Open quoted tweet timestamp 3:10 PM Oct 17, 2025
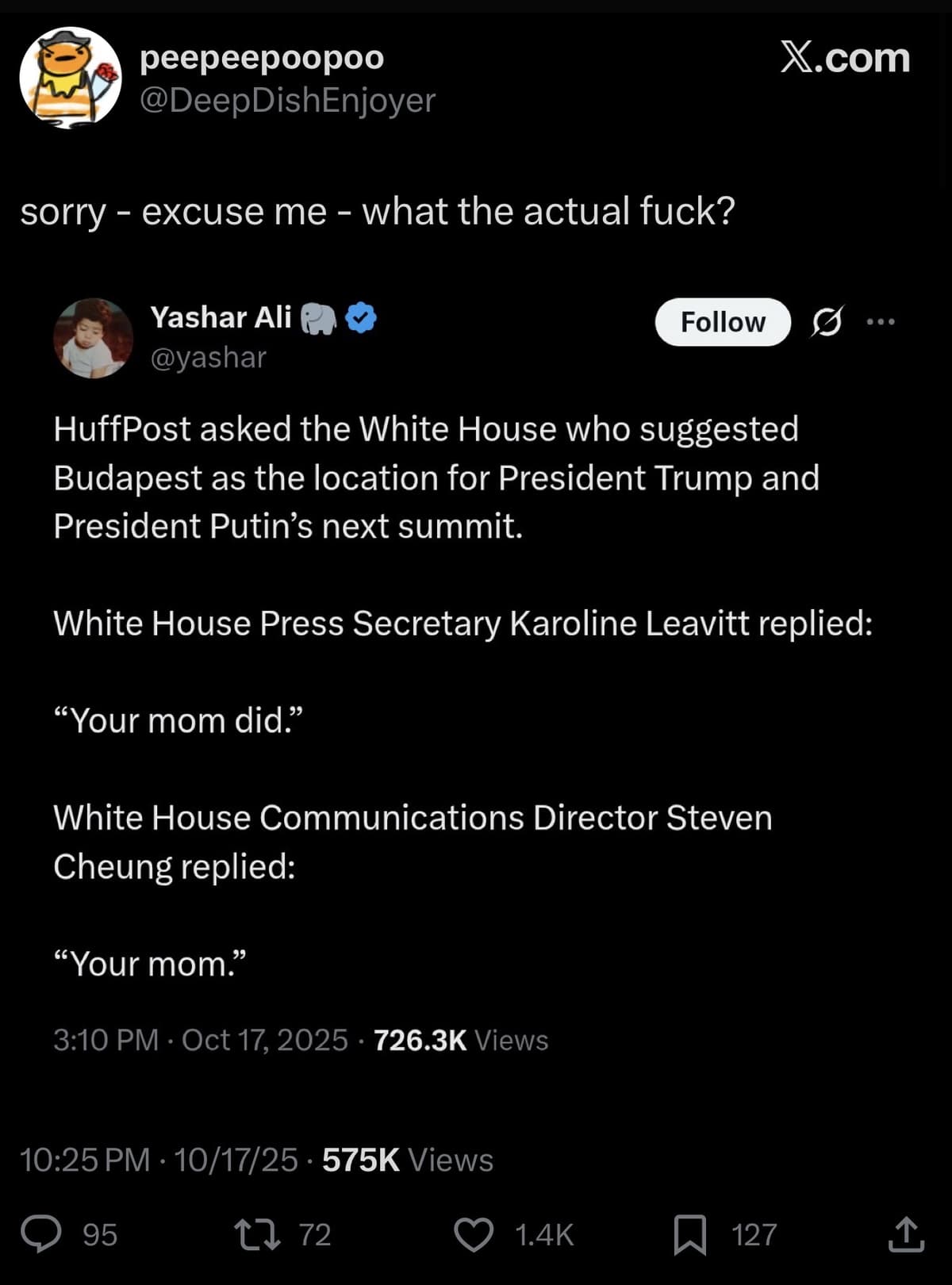The width and height of the screenshot is (952, 1285). [x=200, y=1040]
